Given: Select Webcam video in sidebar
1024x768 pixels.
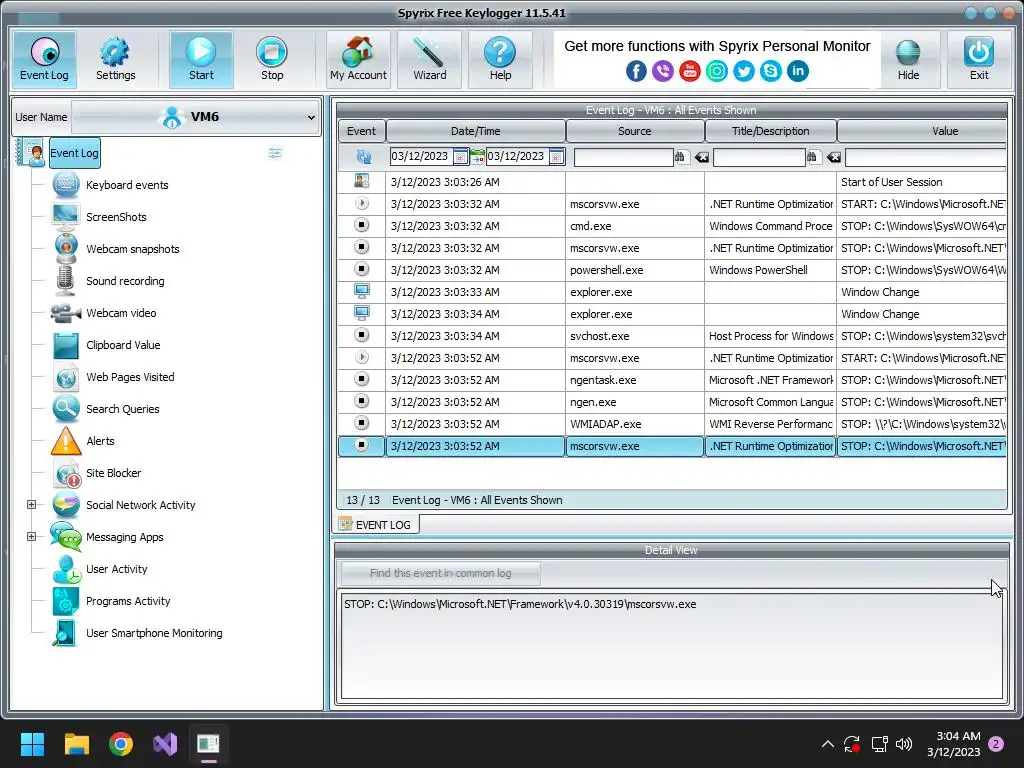Looking at the screenshot, I should tap(121, 313).
